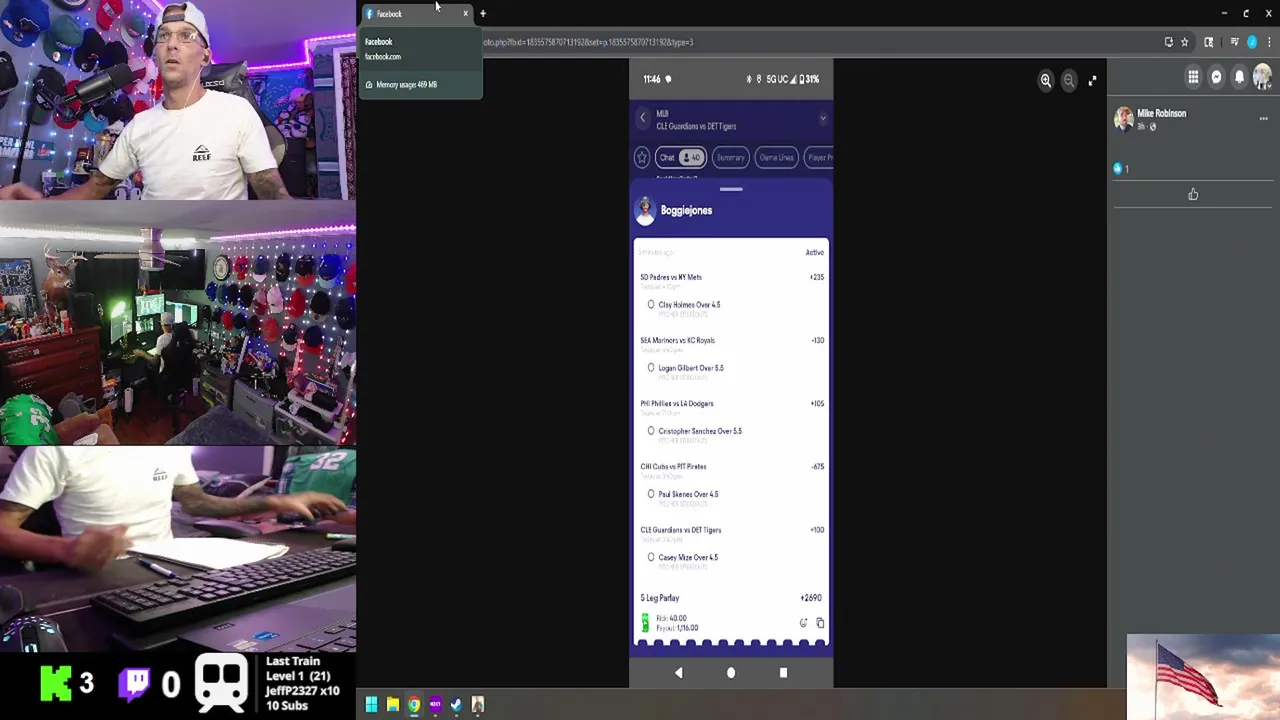Open the Facebook account profile picture menu
The image size is (1280, 720).
pyautogui.click(x=1262, y=77)
